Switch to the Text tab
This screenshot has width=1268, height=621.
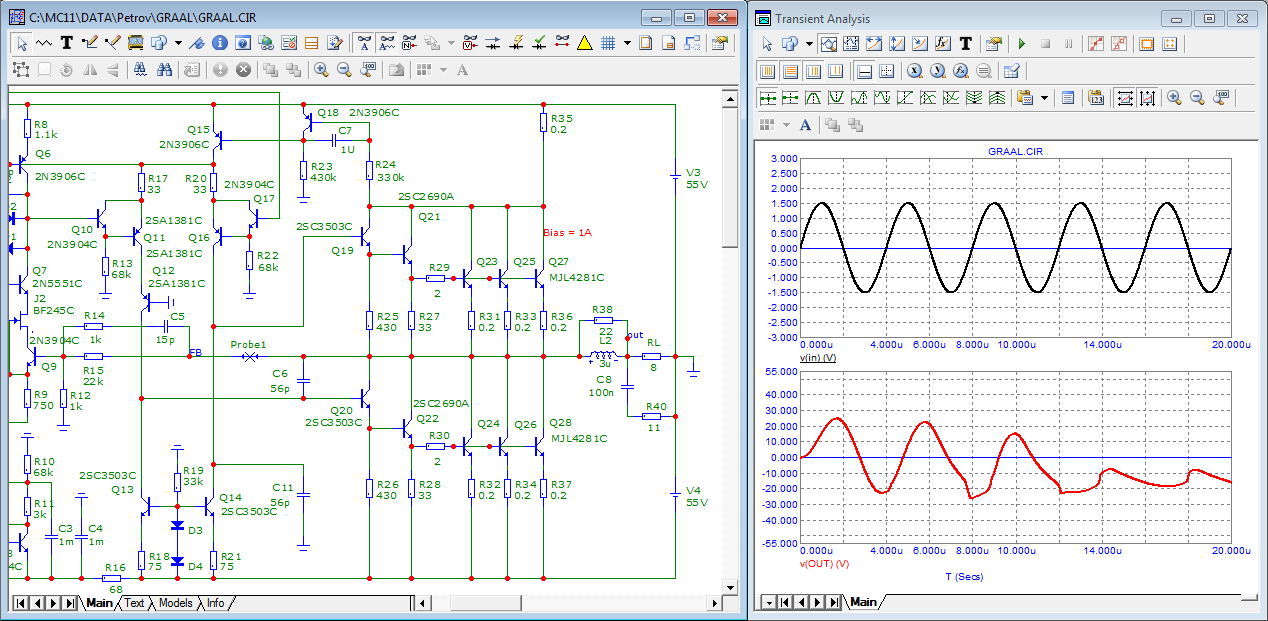click(134, 603)
